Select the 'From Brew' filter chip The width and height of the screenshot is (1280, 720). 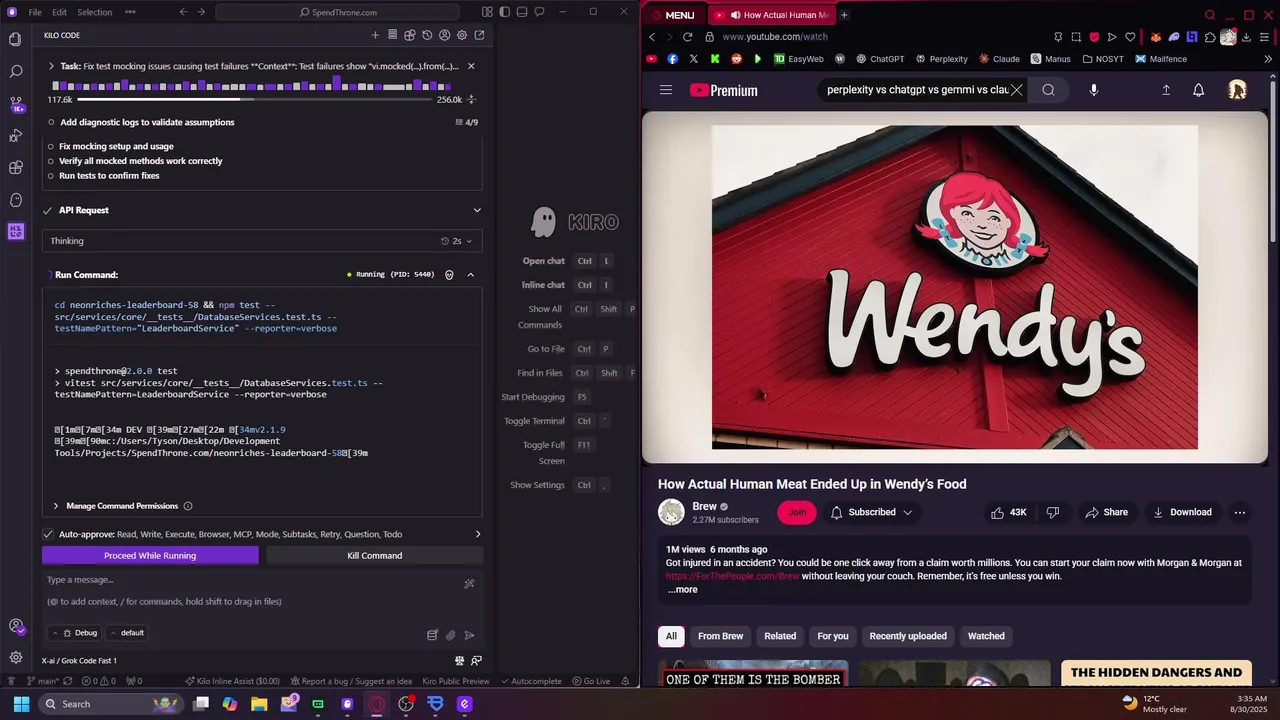pos(720,636)
